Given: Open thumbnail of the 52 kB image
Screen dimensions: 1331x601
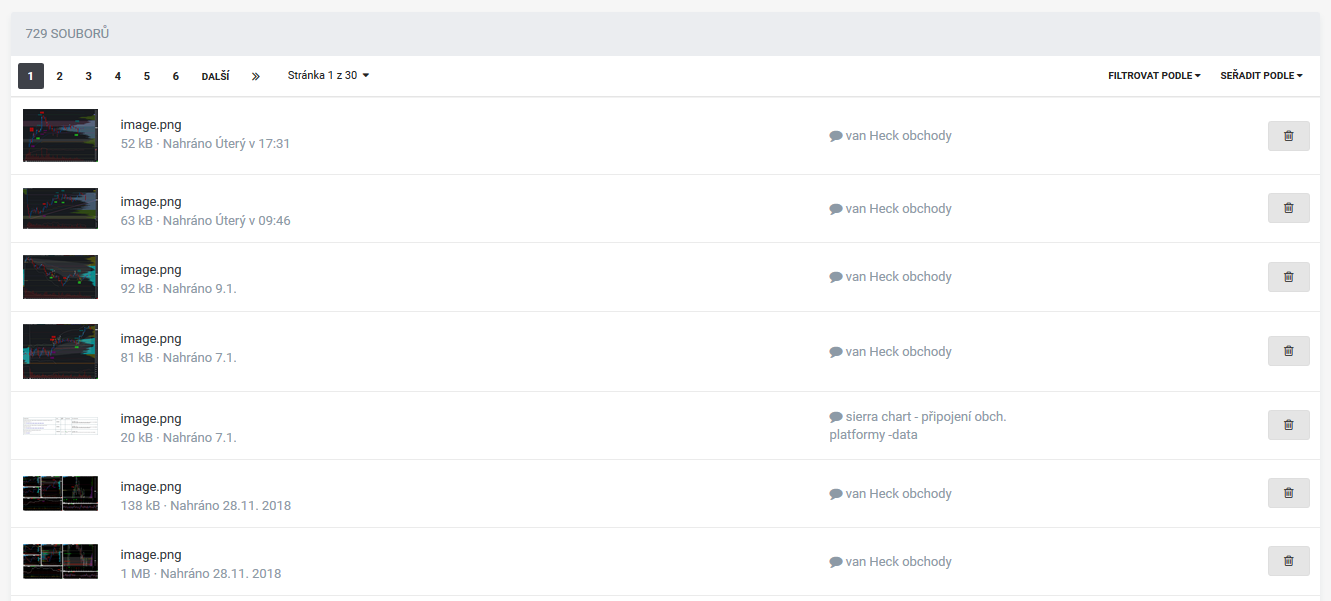Looking at the screenshot, I should tap(60, 135).
